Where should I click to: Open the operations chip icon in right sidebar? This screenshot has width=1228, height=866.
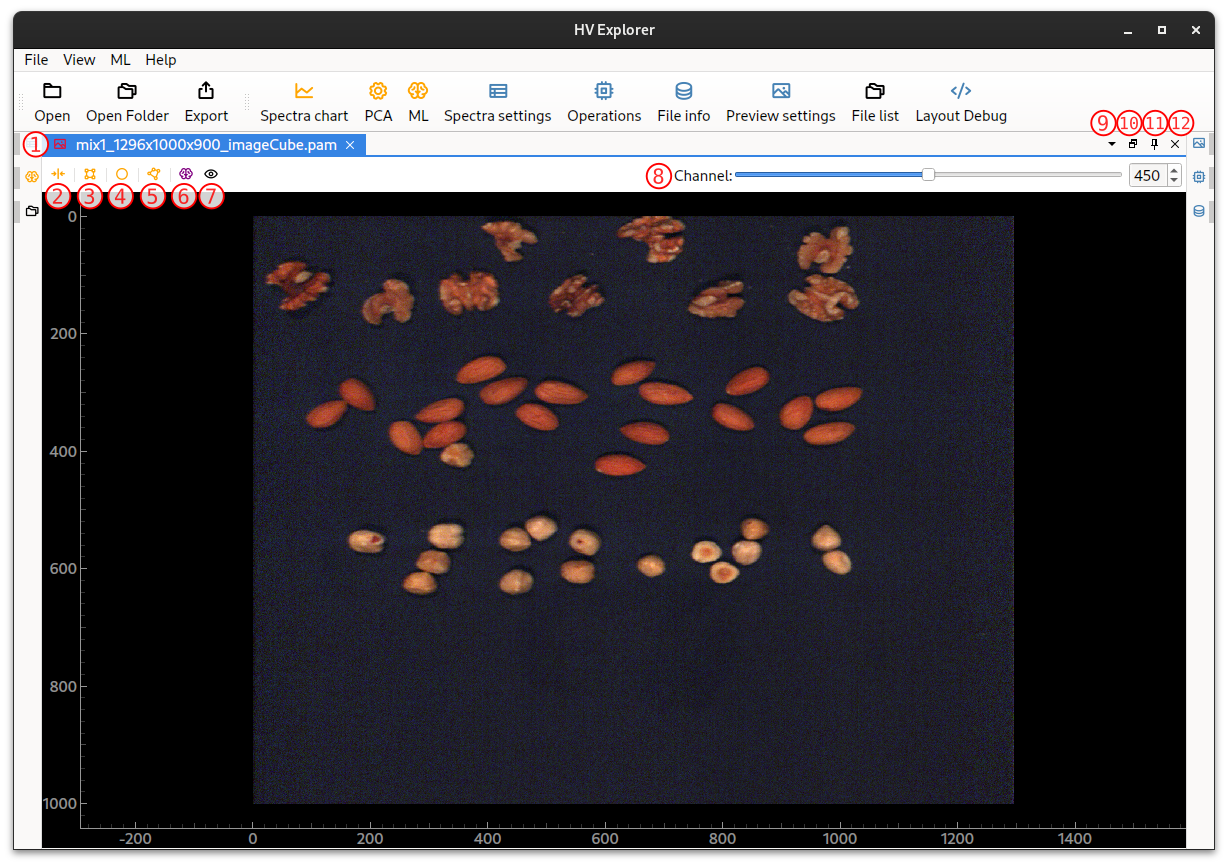pyautogui.click(x=1199, y=176)
